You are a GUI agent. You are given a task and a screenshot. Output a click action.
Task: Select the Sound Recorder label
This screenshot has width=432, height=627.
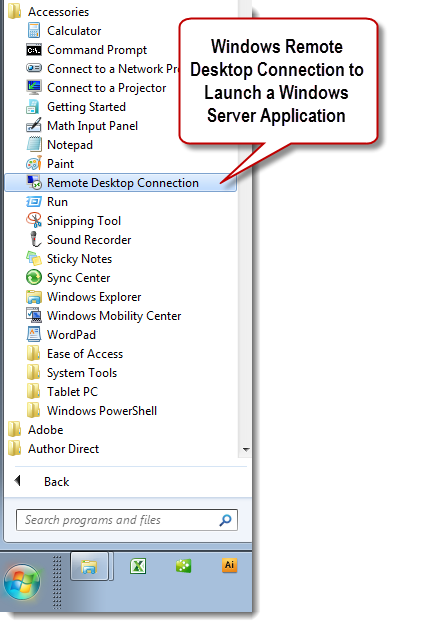tap(89, 240)
